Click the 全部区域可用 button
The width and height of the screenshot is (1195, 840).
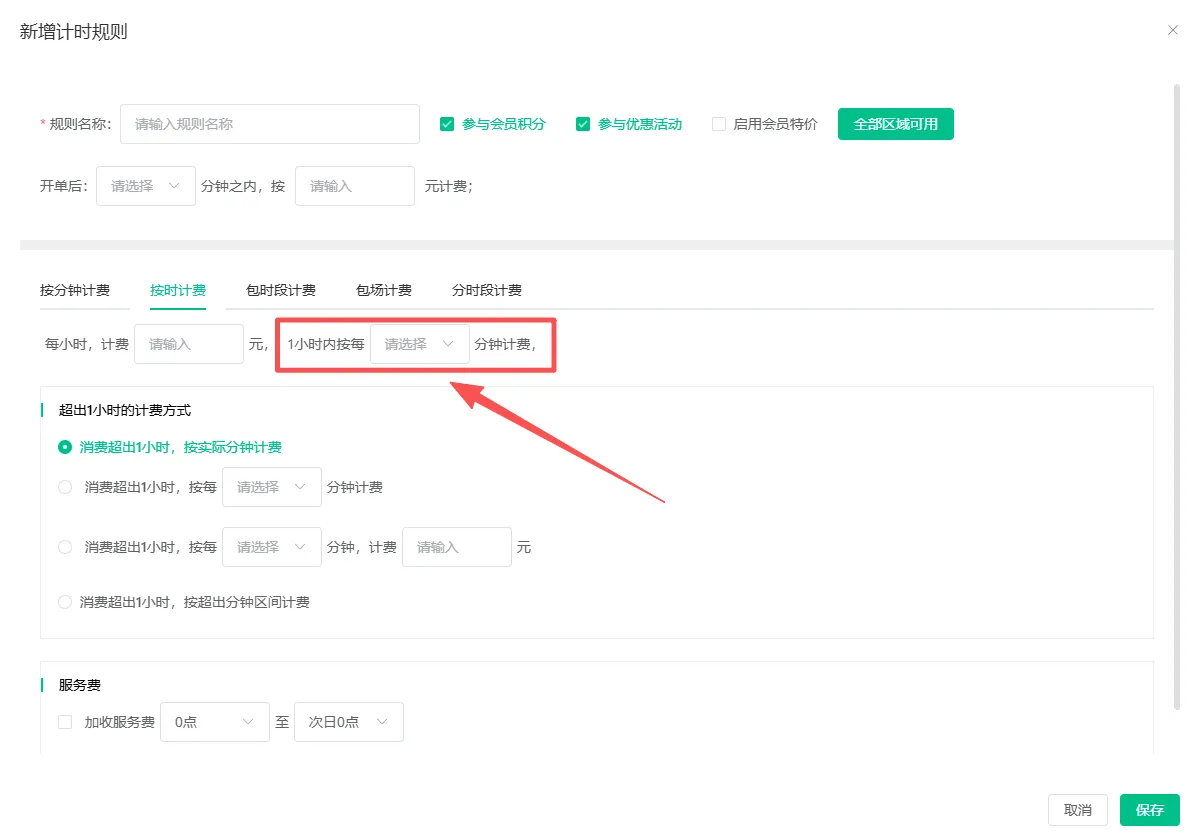tap(895, 125)
